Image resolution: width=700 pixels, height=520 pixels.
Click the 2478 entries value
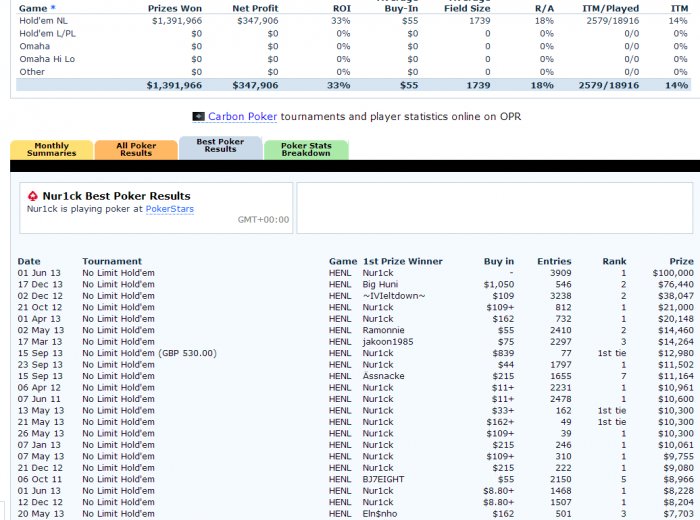point(560,399)
